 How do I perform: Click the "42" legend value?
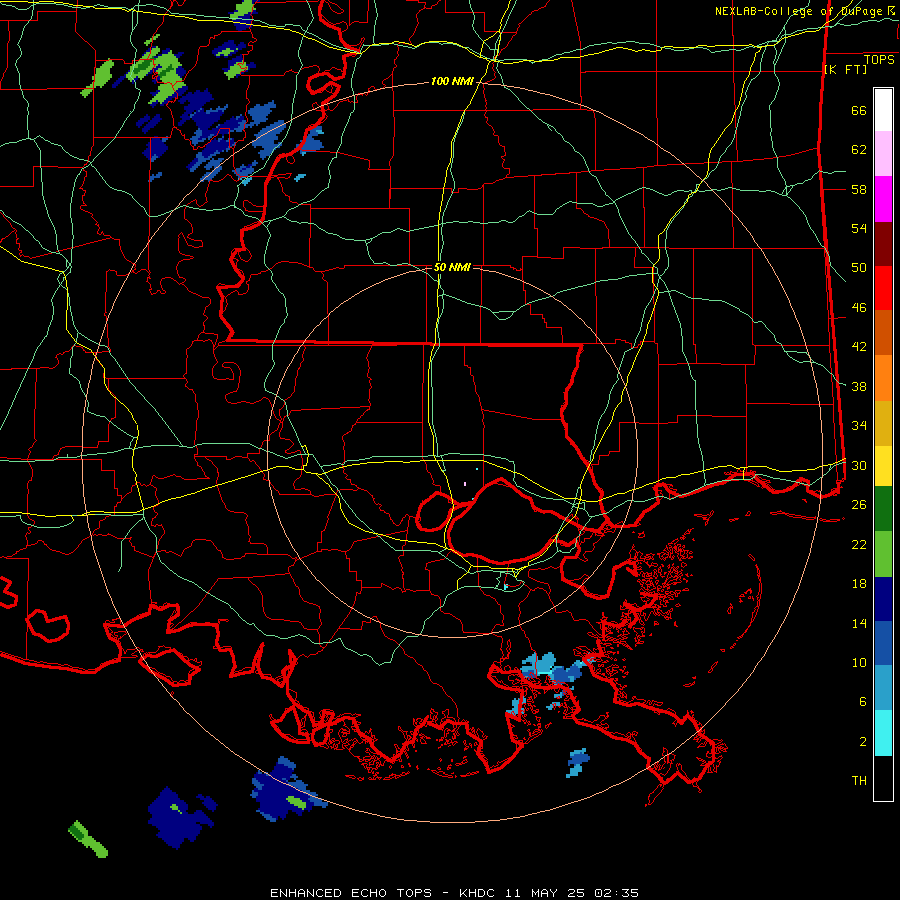point(859,347)
